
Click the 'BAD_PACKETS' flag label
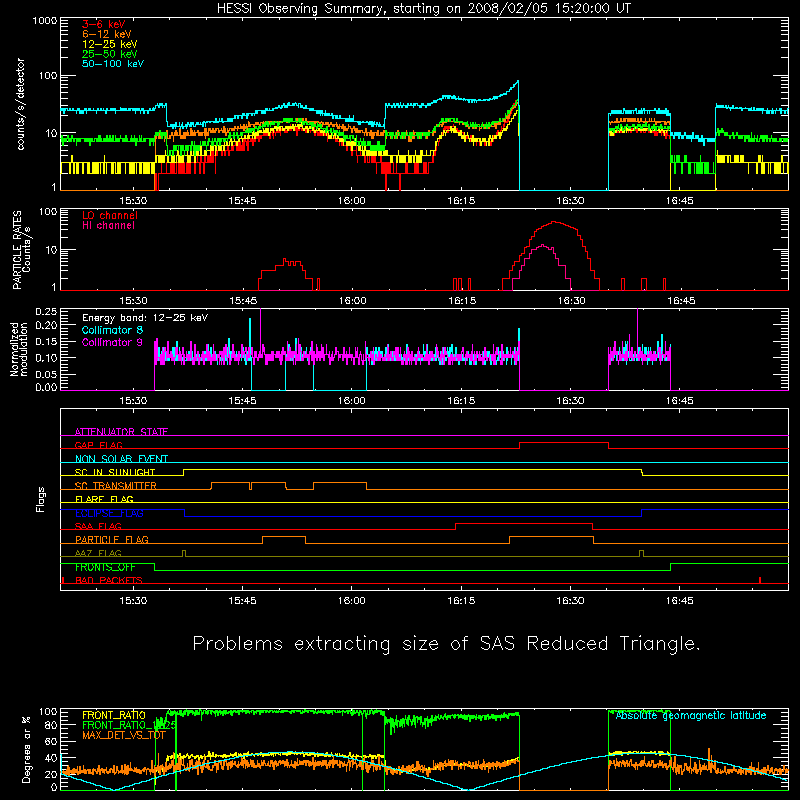click(109, 580)
